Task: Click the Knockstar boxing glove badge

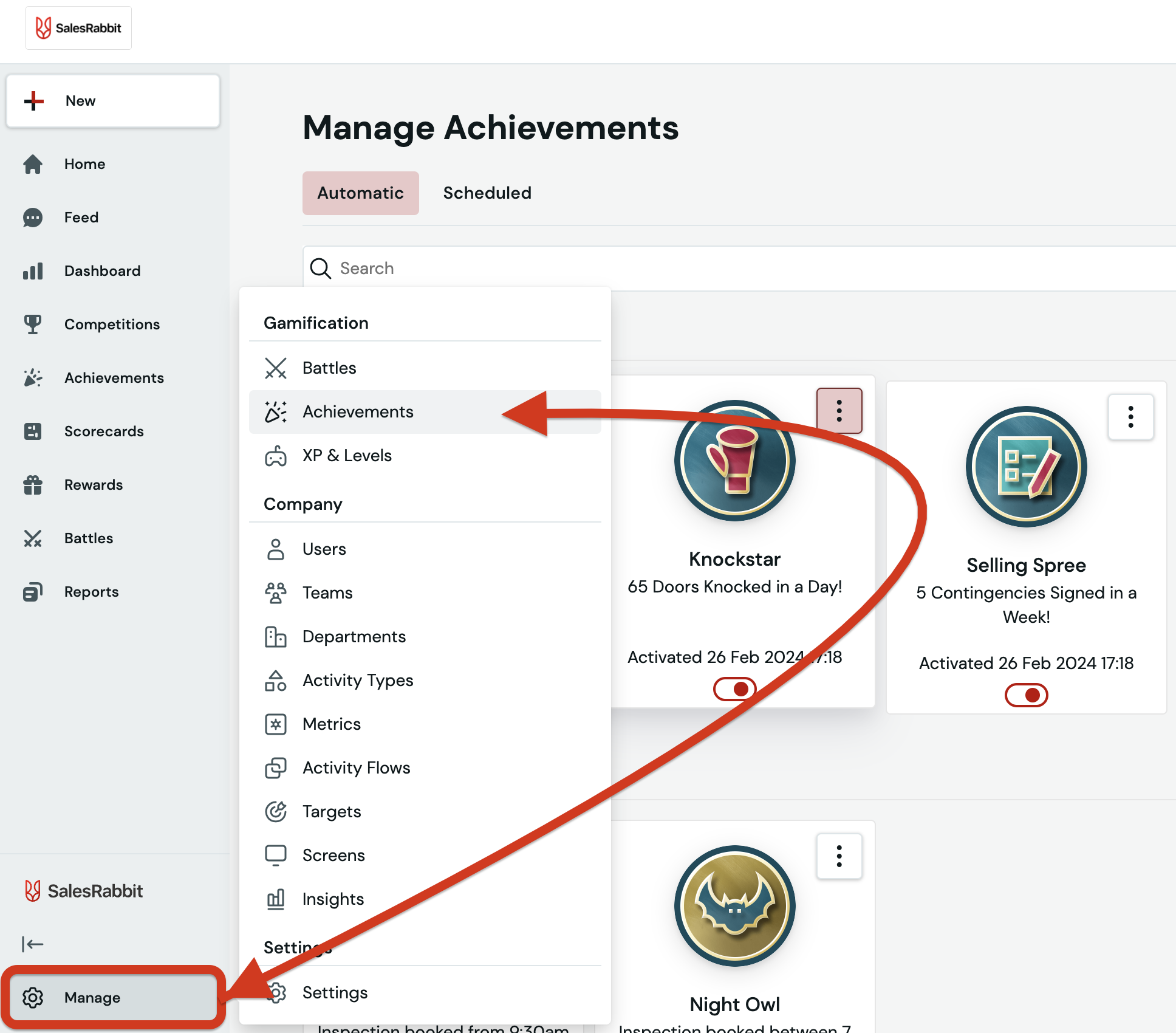Action: click(735, 461)
